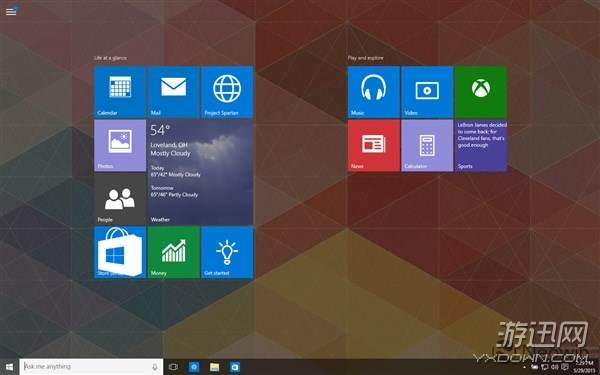Open the blue pinned app left of File Explorer
Image resolution: width=600 pixels, height=375 pixels.
pyautogui.click(x=194, y=367)
